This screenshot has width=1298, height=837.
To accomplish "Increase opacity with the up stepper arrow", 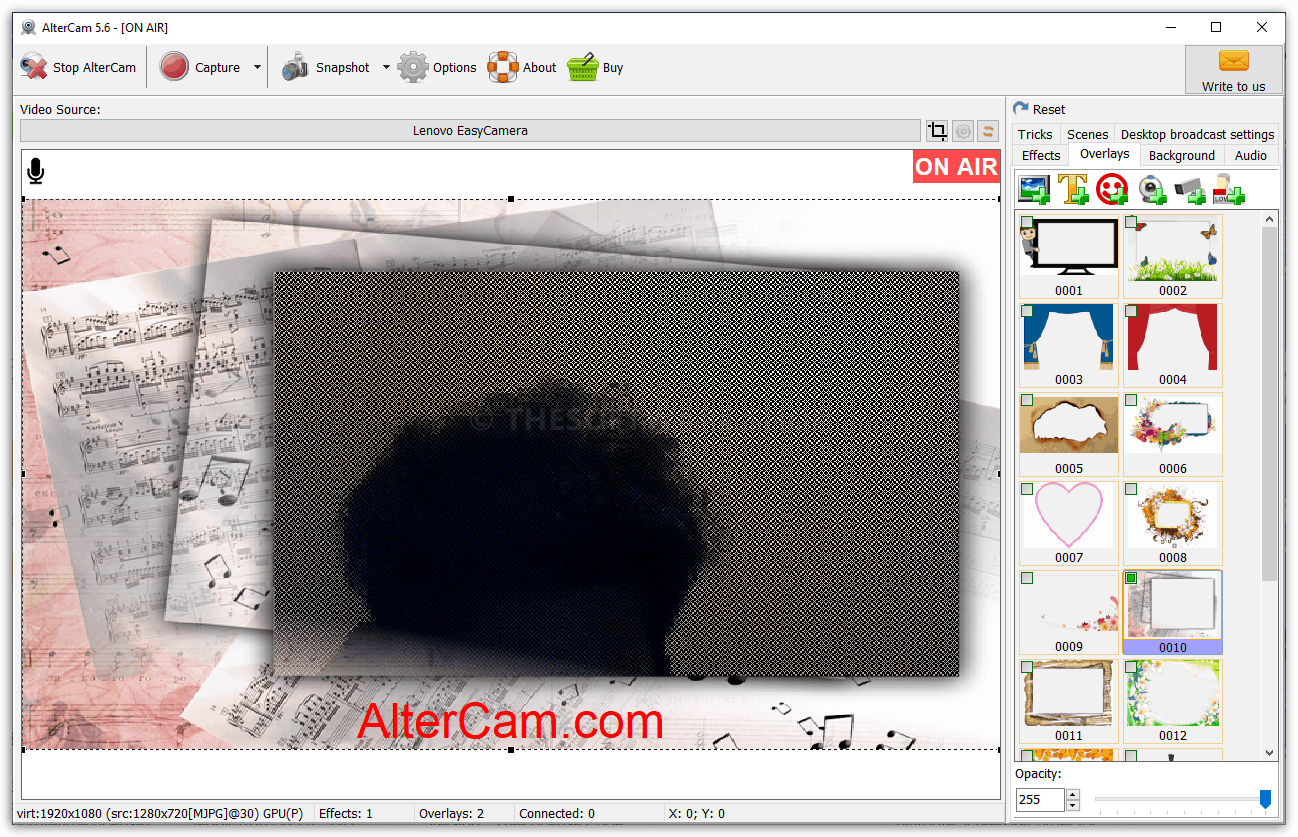I will click(x=1073, y=794).
